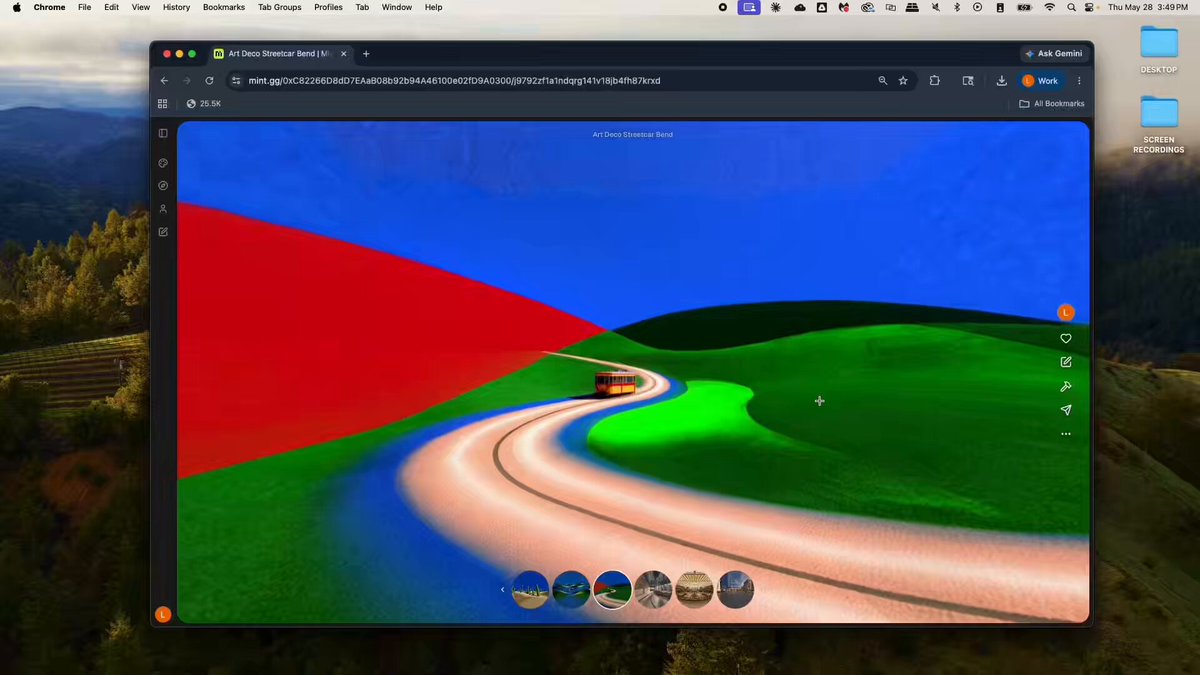Click the muted volume menu bar icon
Image resolution: width=1200 pixels, height=675 pixels.
click(935, 7)
